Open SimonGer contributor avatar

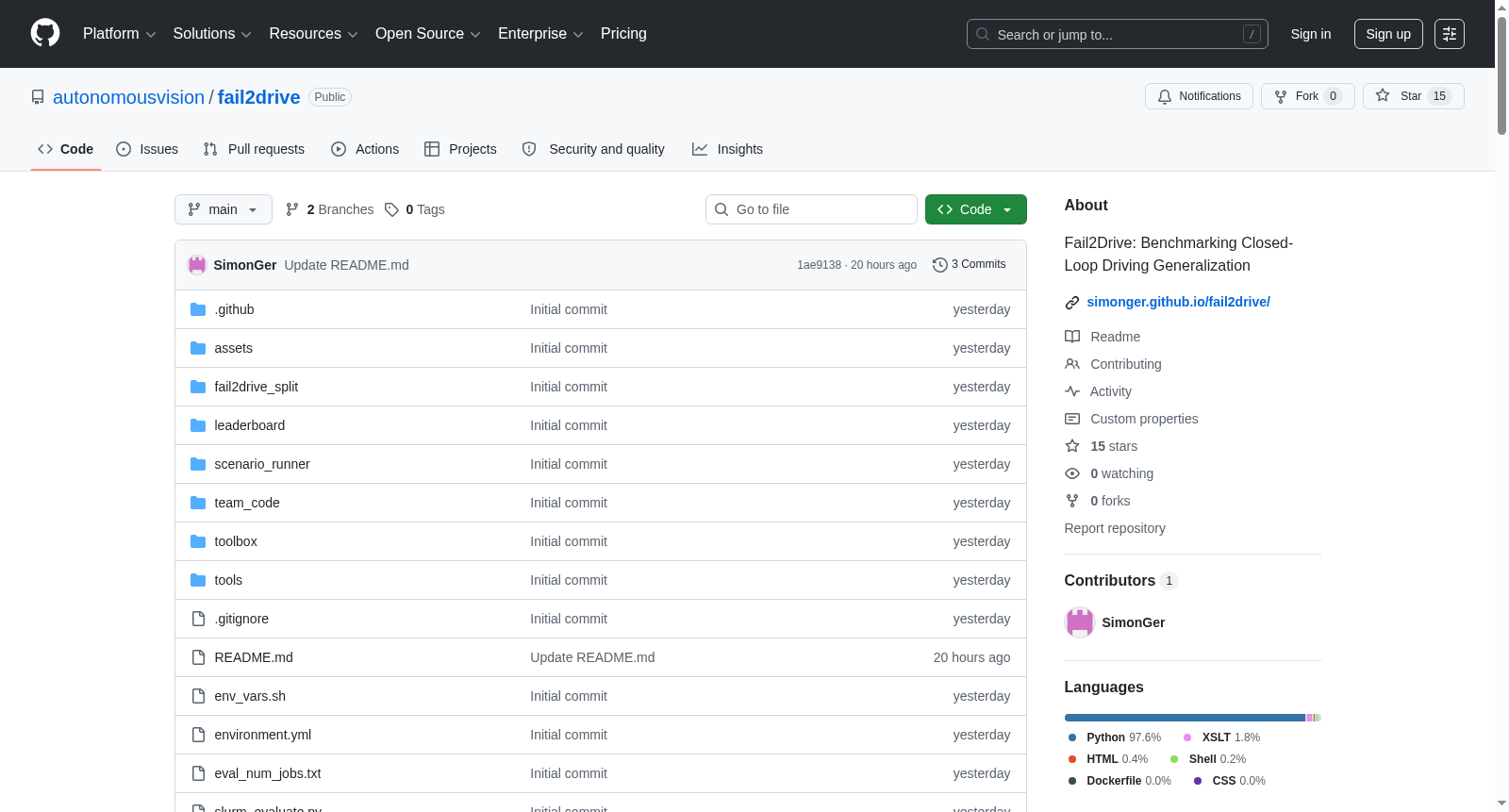point(1079,622)
